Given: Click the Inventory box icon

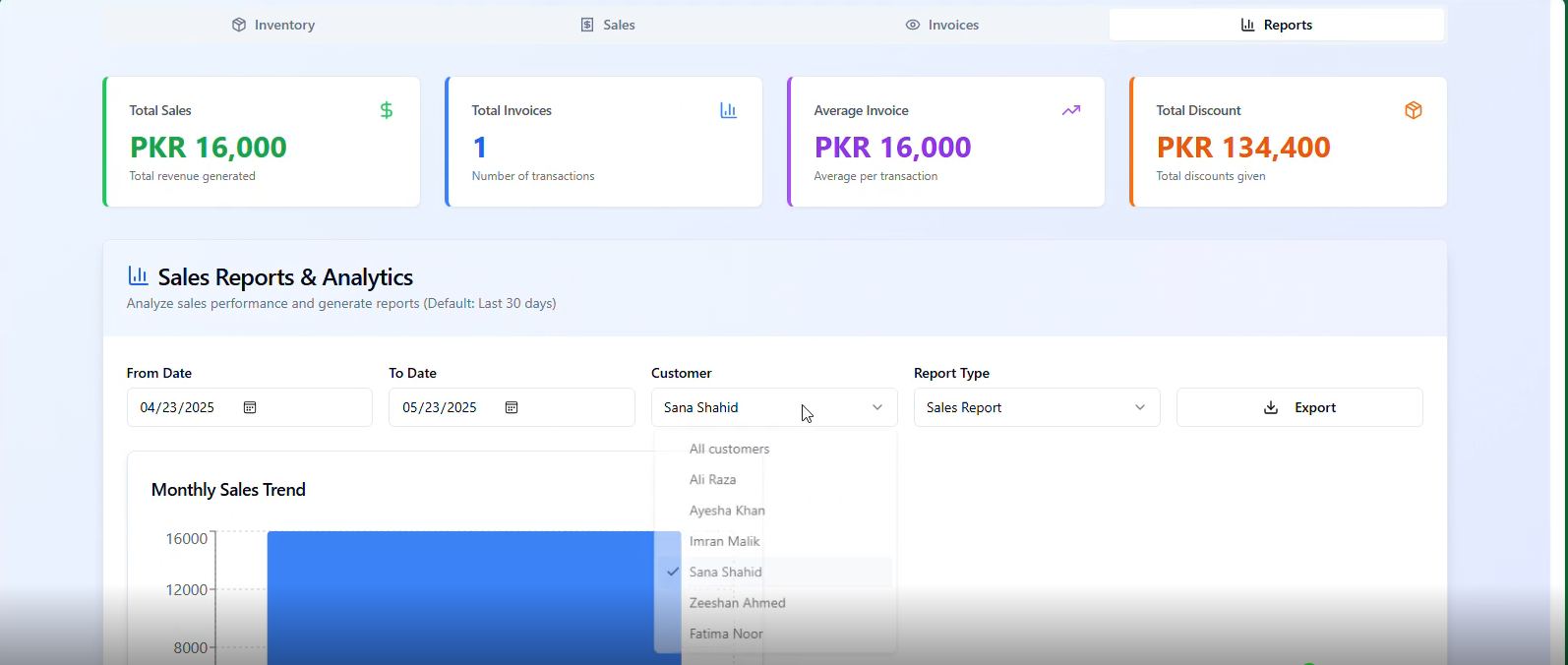Looking at the screenshot, I should (x=239, y=25).
